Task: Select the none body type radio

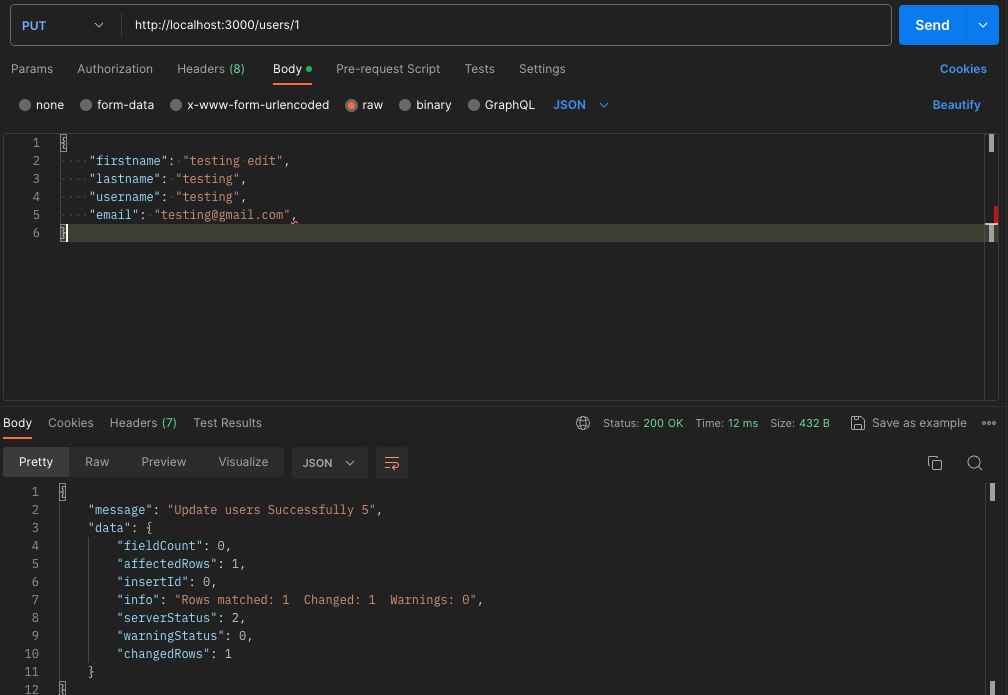Action: [x=25, y=105]
